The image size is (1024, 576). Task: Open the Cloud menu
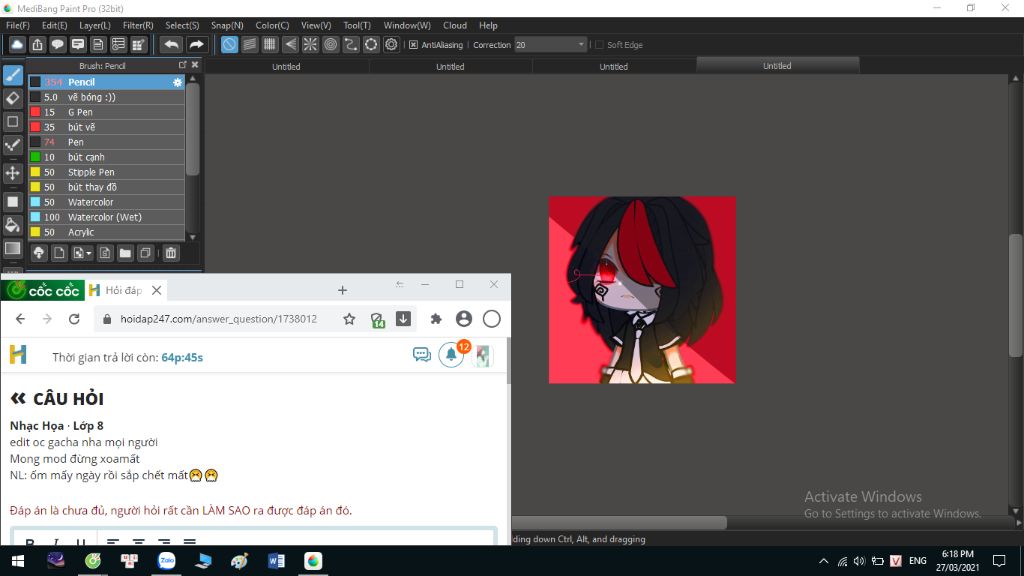(x=455, y=25)
